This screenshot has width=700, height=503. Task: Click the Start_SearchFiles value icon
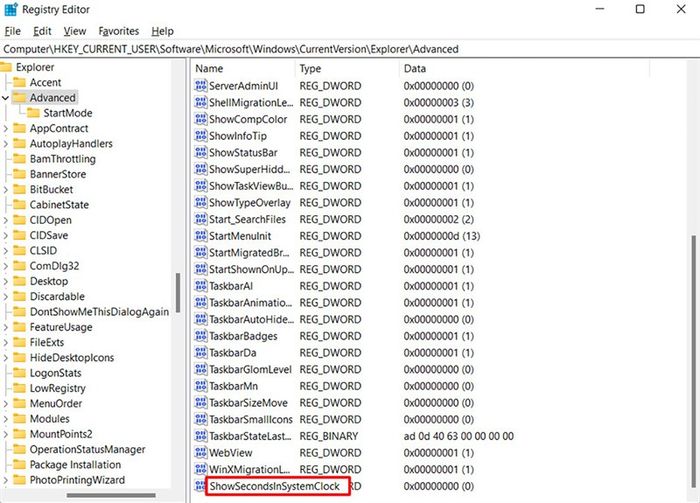tap(201, 219)
